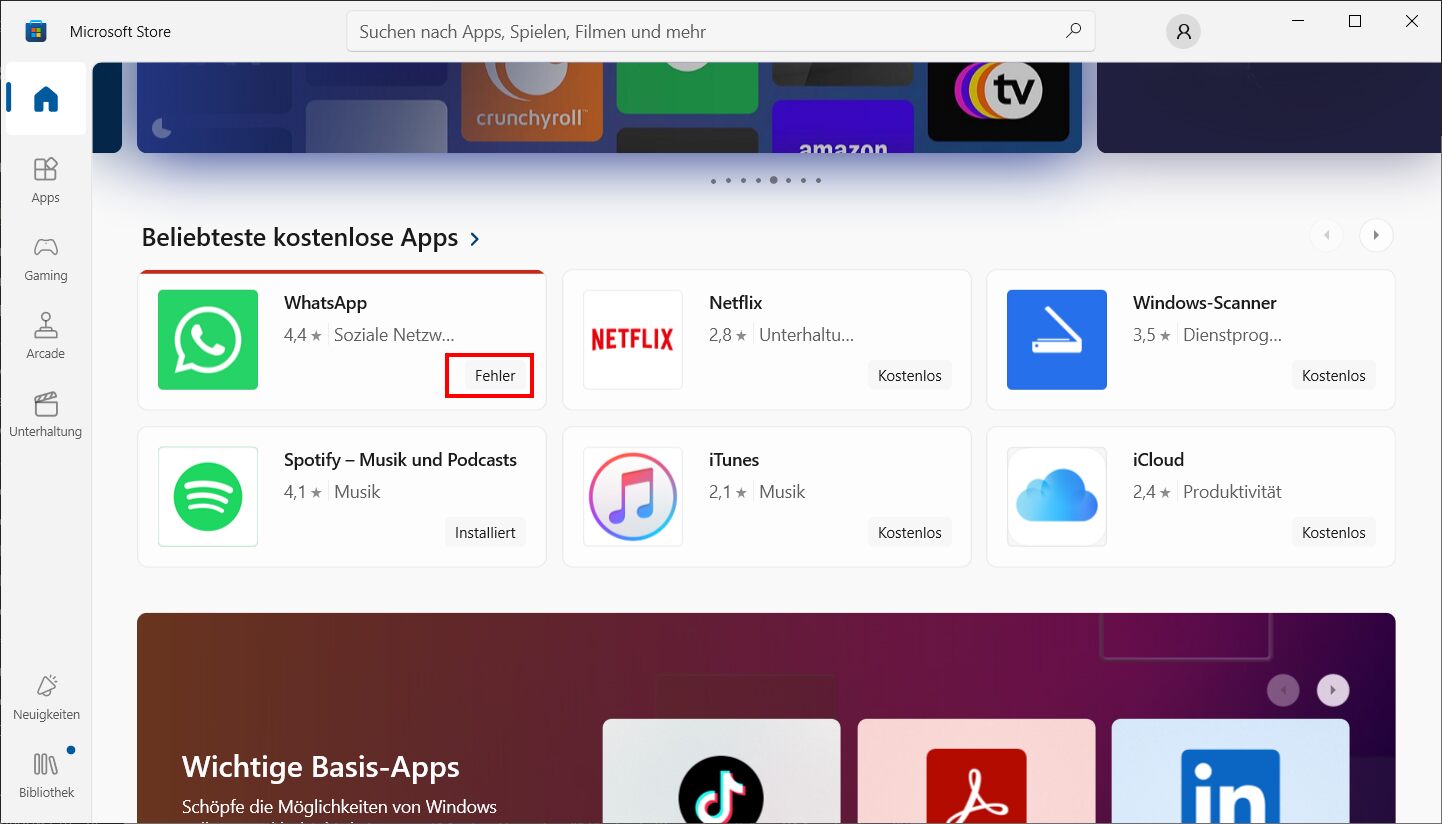Open the Arcade section
Viewport: 1442px width, 824px height.
pyautogui.click(x=46, y=337)
